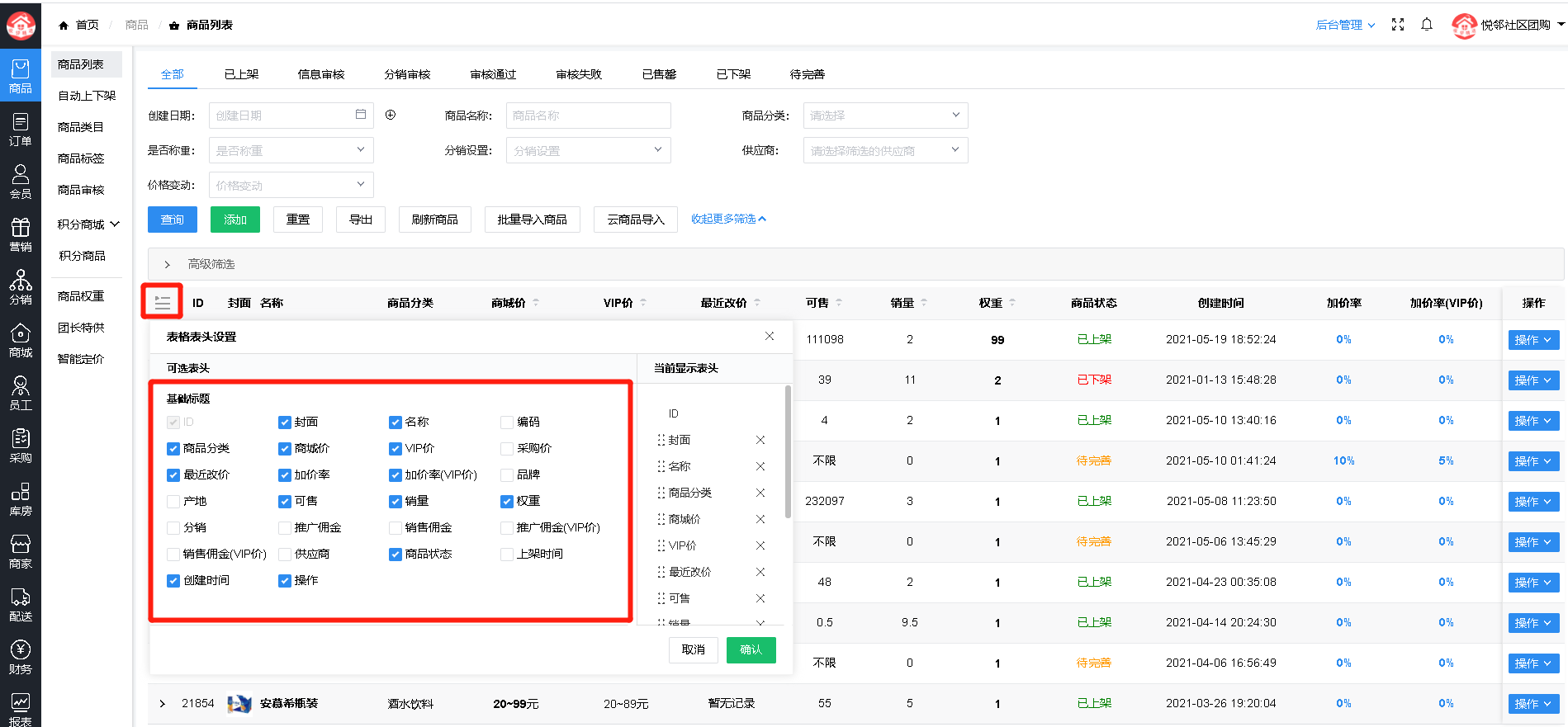This screenshot has width=1568, height=727.
Task: Open the 商家 sidebar module
Action: (x=21, y=552)
